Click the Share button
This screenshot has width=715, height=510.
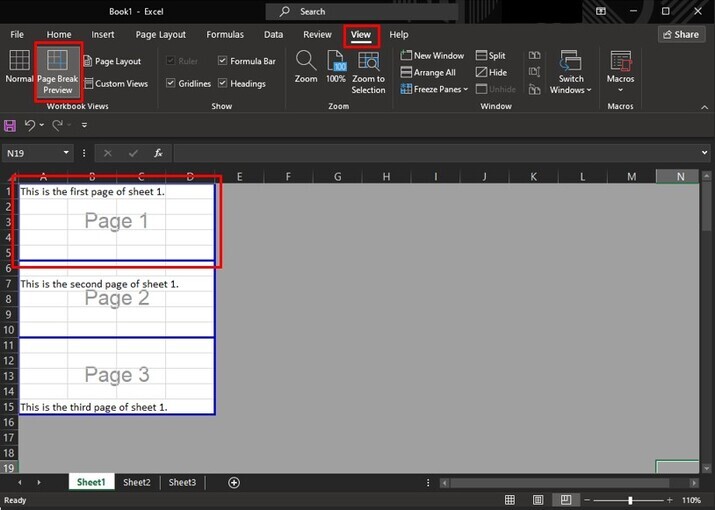pyautogui.click(x=681, y=34)
